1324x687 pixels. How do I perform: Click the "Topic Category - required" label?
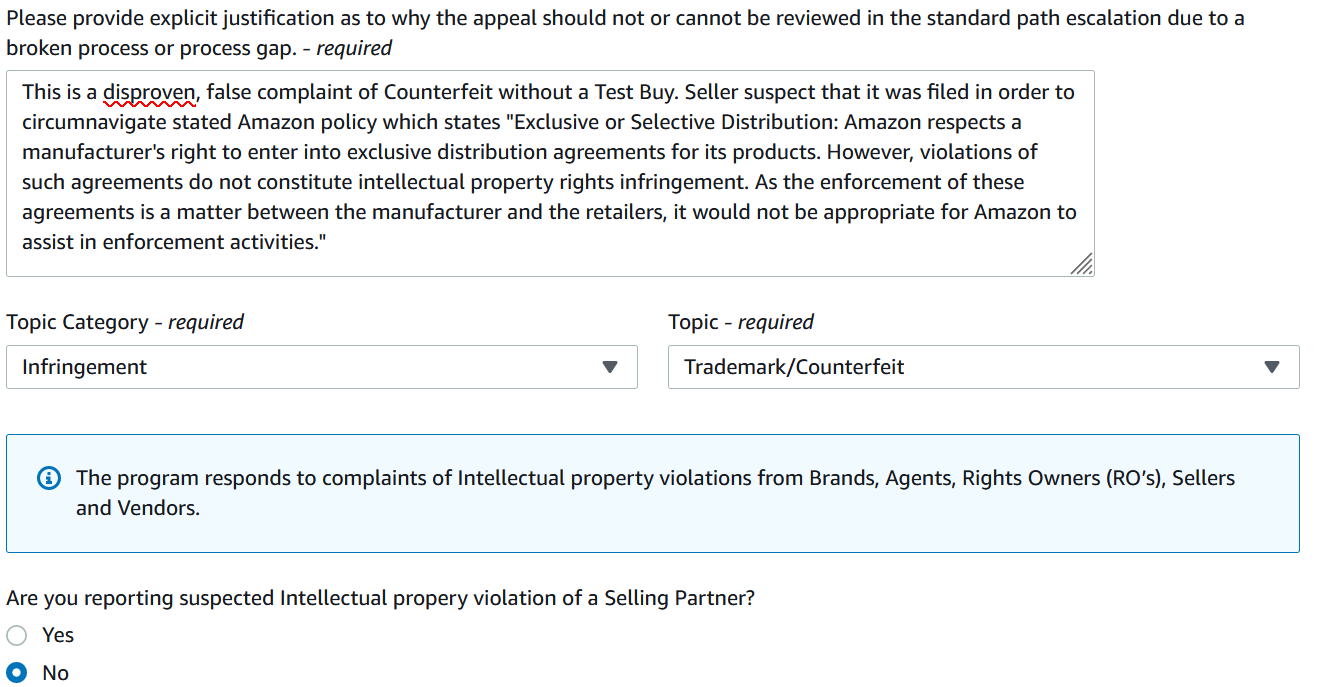point(125,322)
